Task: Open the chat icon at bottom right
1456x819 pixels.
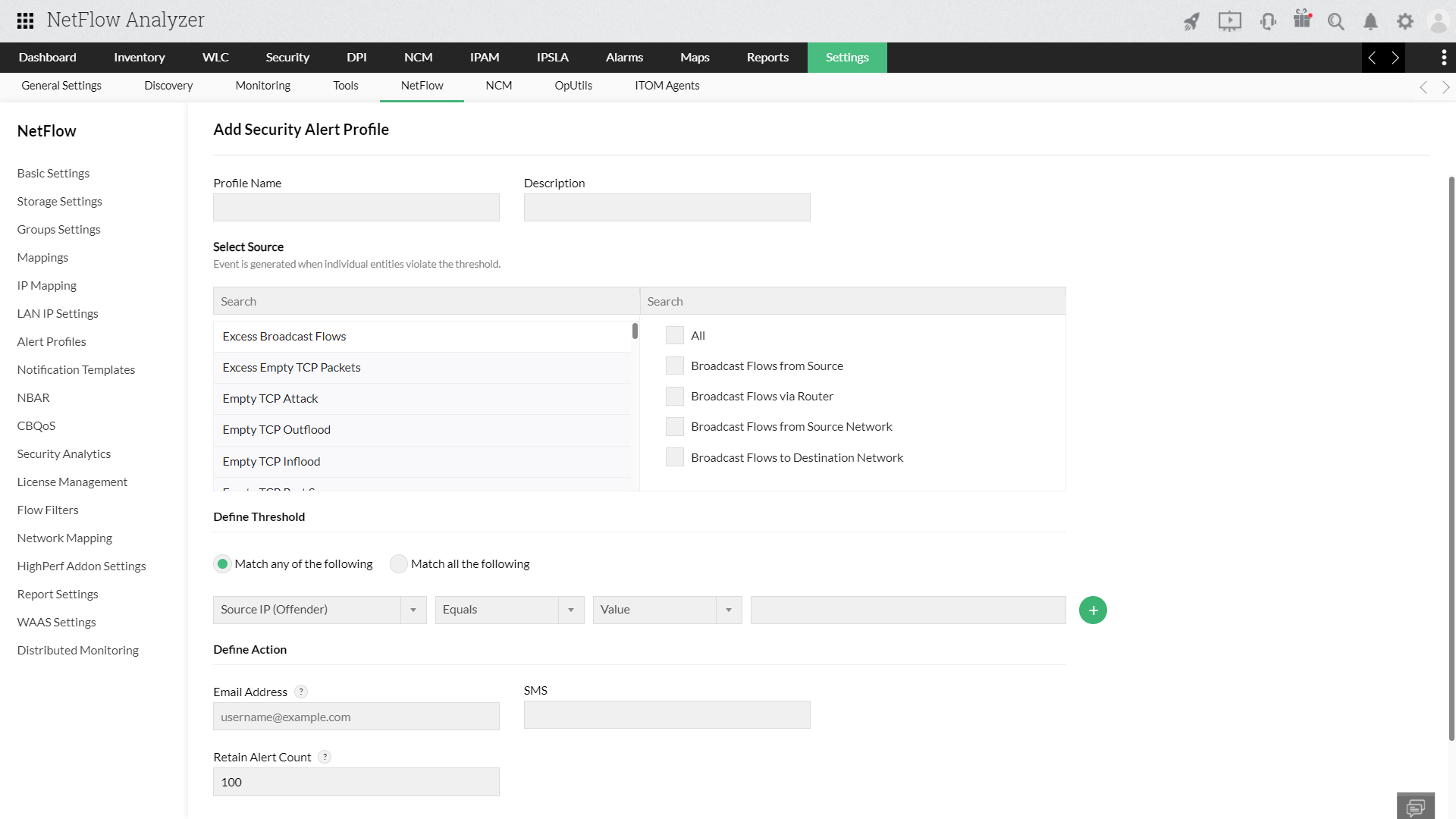Action: 1415,807
